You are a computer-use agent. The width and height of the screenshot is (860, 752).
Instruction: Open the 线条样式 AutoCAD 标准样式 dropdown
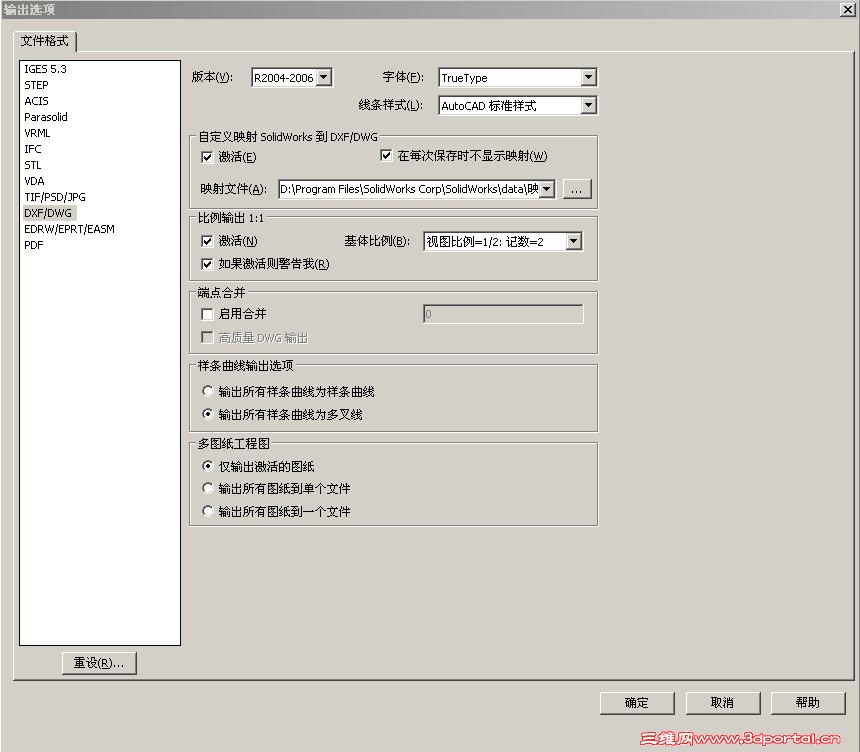(x=590, y=105)
